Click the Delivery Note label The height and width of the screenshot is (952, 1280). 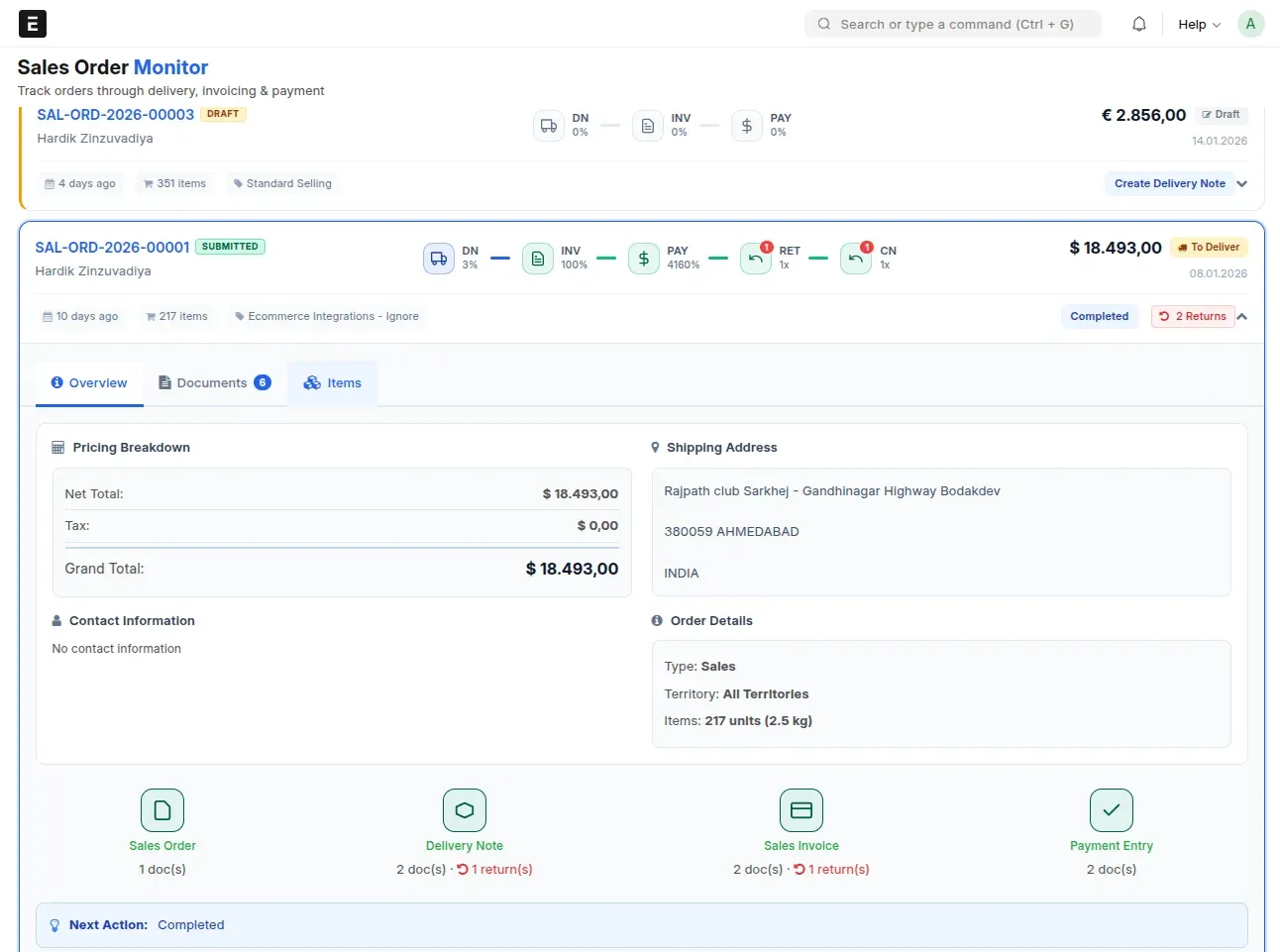click(x=465, y=846)
